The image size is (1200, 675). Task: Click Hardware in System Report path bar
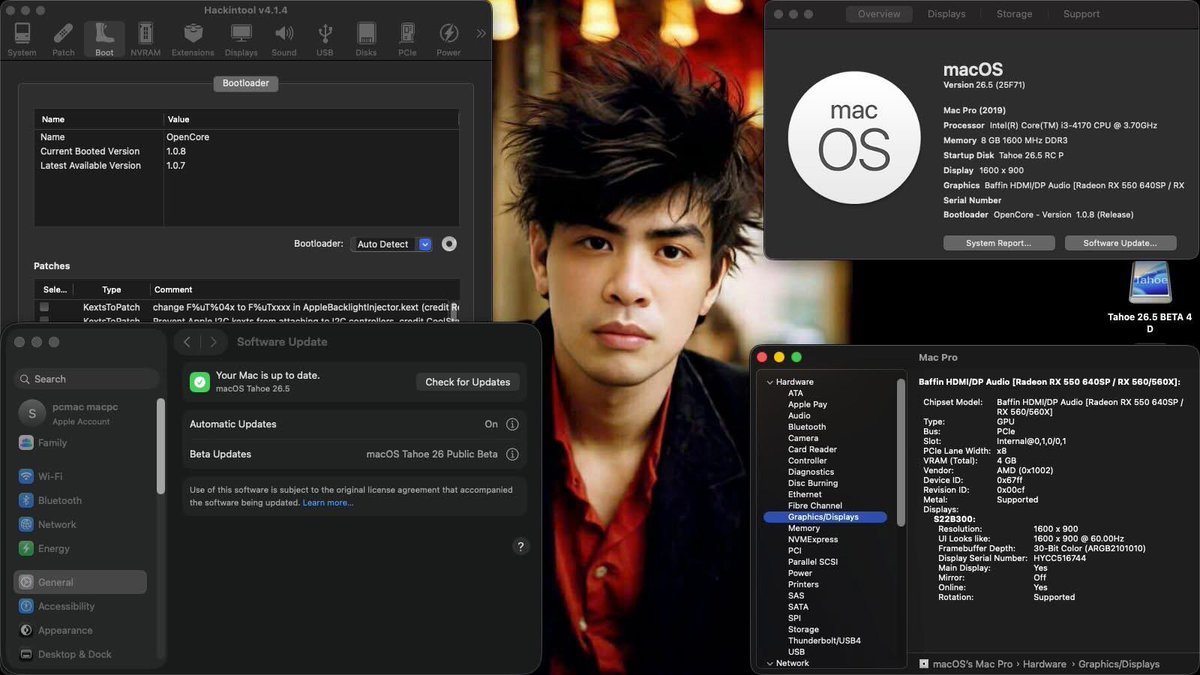click(1044, 664)
